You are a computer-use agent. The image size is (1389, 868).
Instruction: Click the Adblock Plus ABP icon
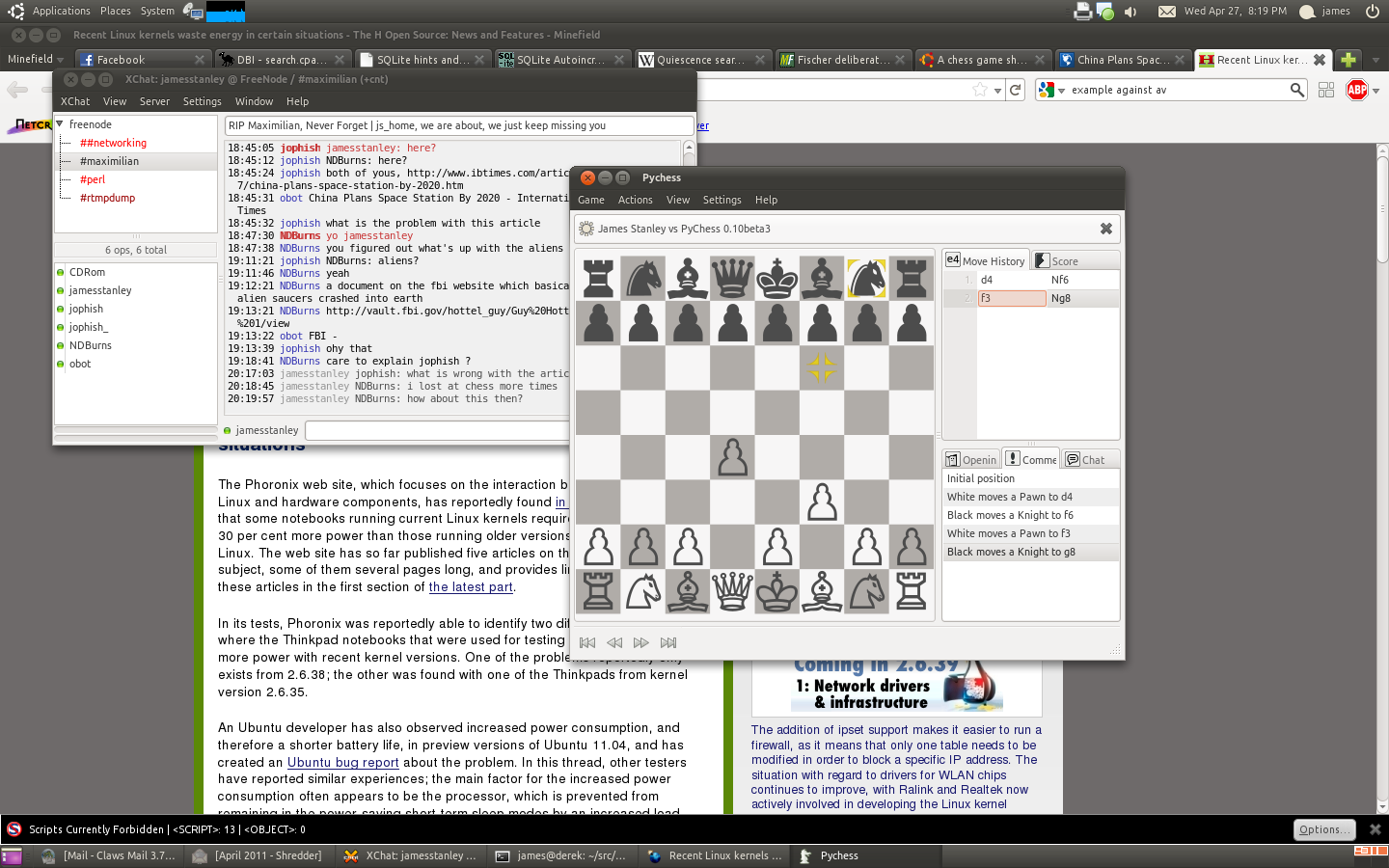[x=1356, y=90]
